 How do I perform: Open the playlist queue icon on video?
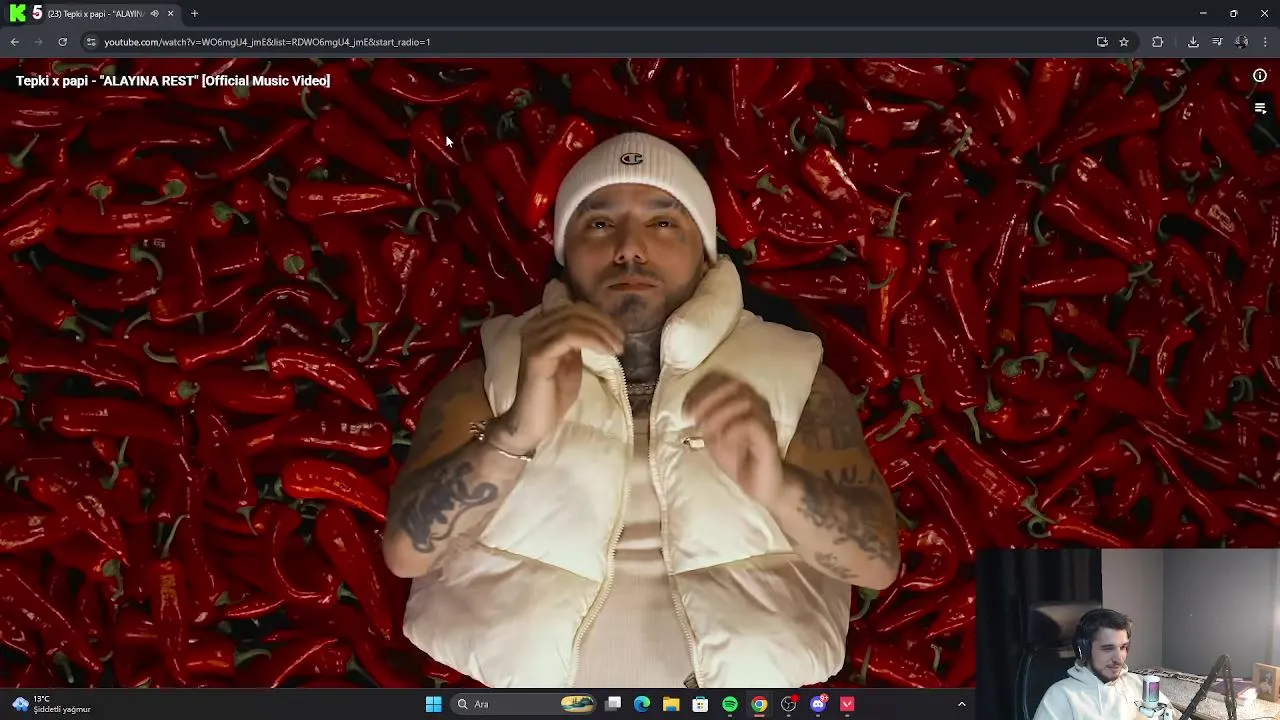(1260, 108)
